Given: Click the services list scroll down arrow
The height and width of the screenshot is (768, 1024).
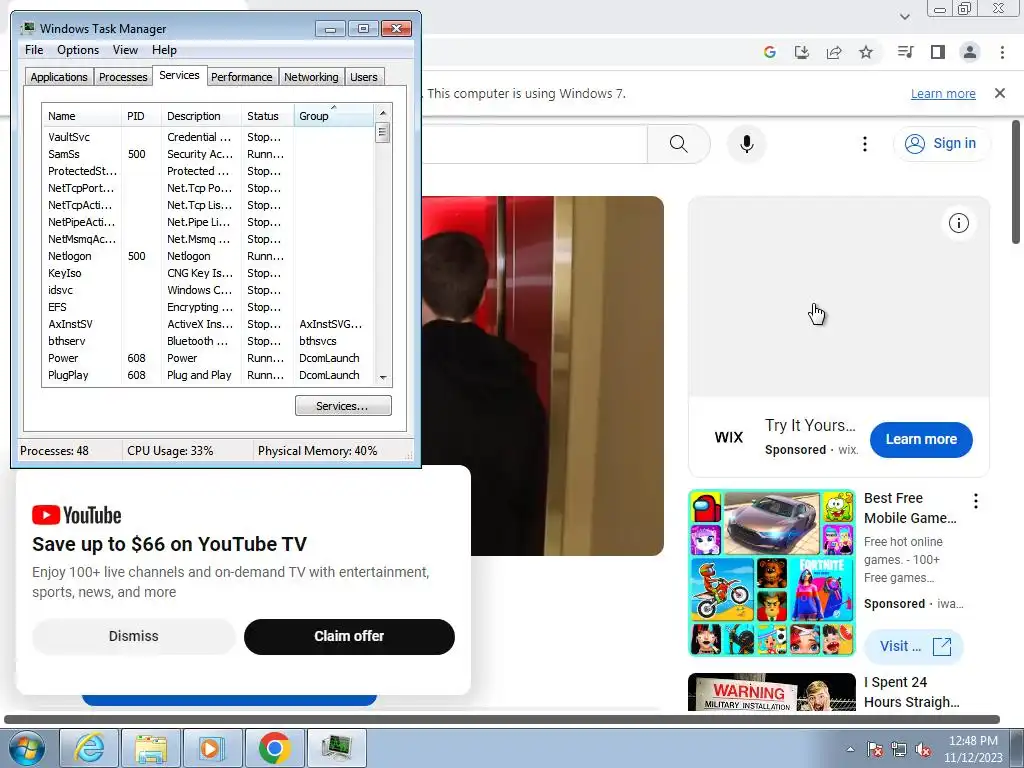Looking at the screenshot, I should (383, 377).
